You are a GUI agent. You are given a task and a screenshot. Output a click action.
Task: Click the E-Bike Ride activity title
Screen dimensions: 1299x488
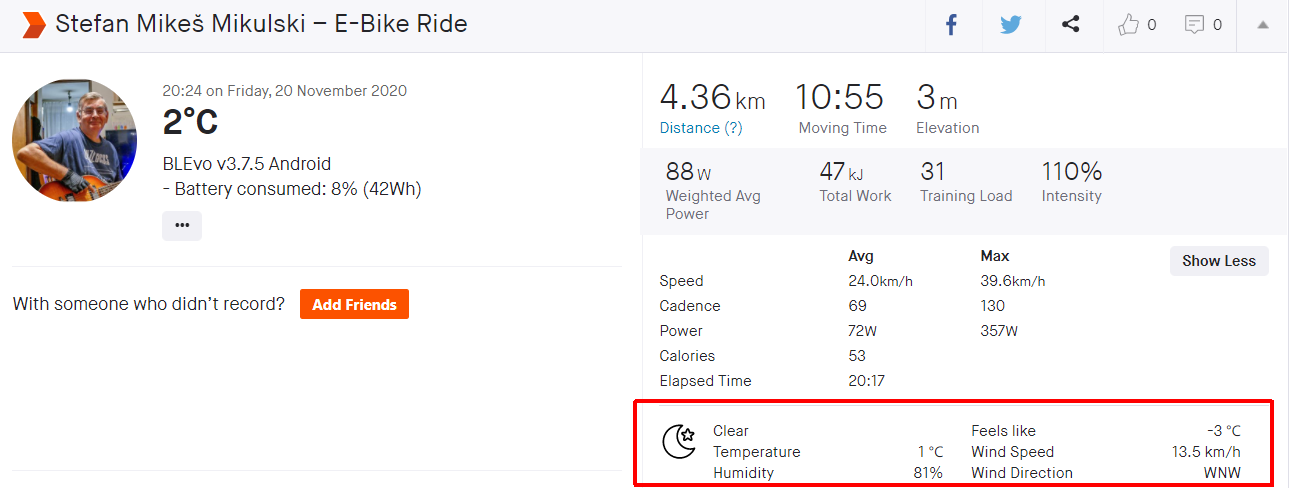pyautogui.click(x=261, y=24)
